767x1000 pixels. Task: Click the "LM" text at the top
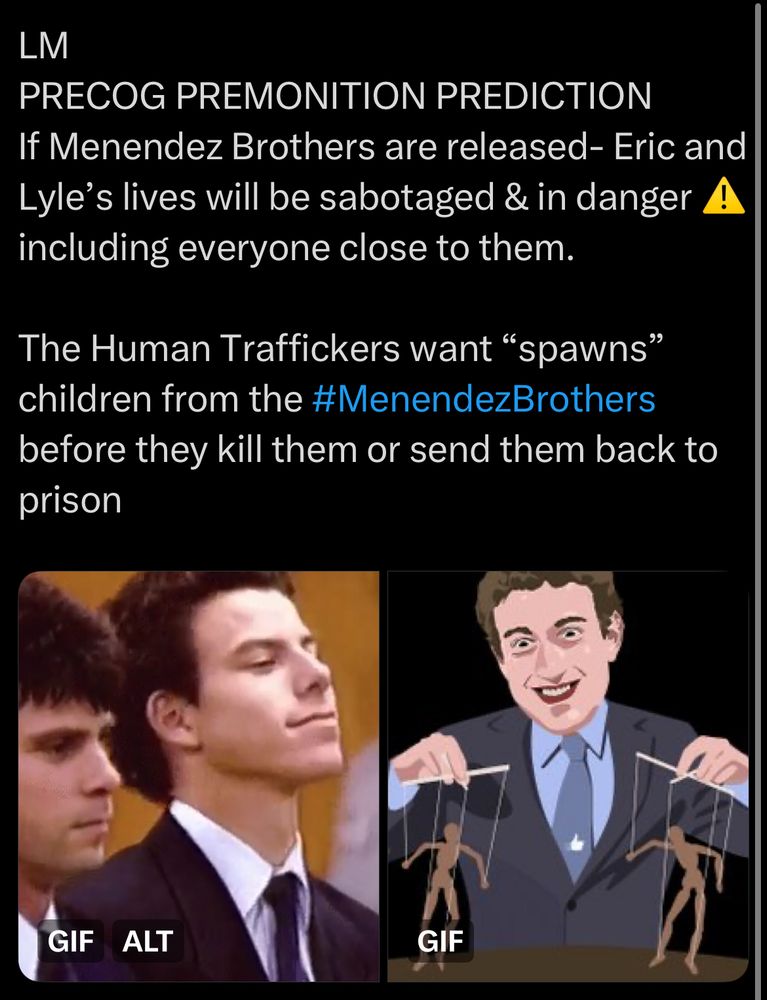[43, 46]
